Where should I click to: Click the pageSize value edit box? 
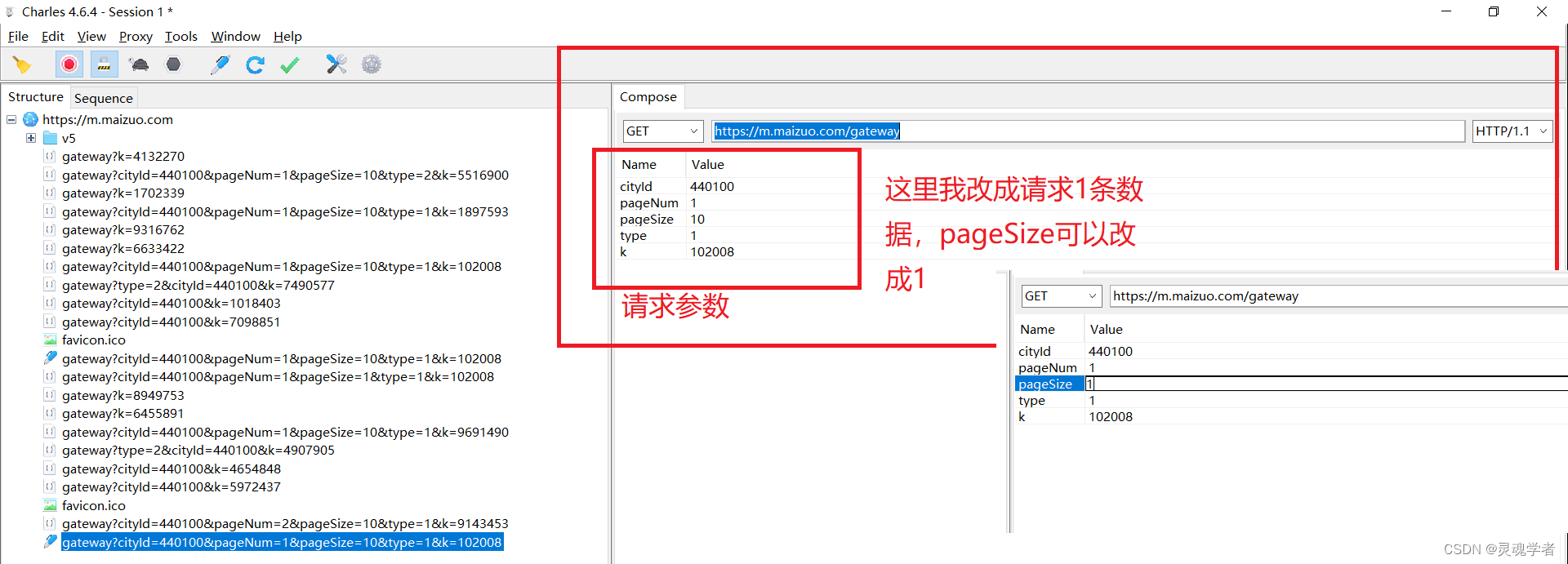[x=1326, y=384]
